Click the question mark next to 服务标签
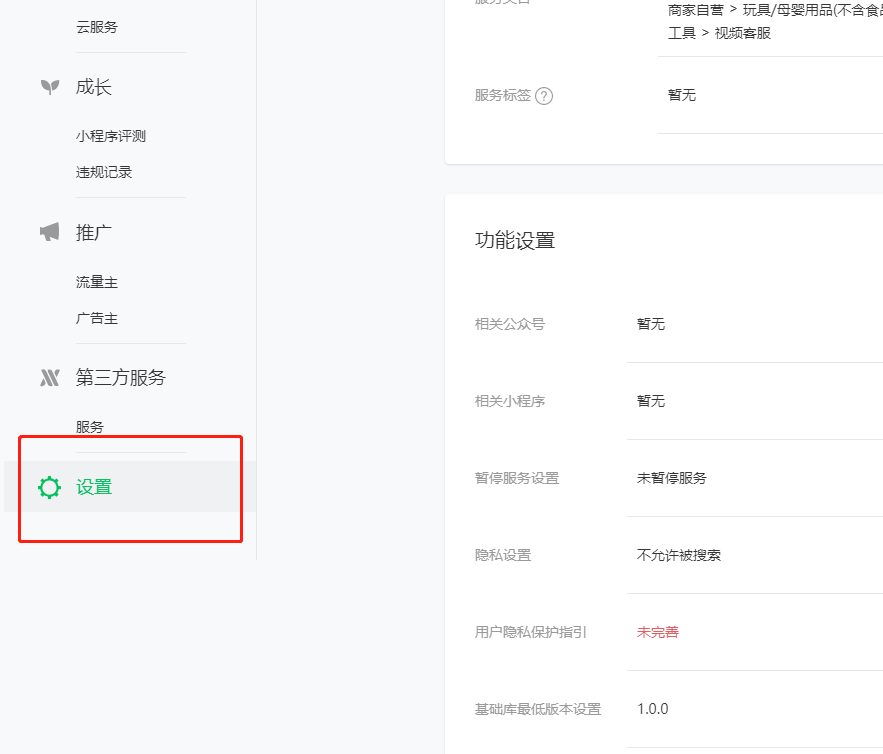 click(544, 96)
